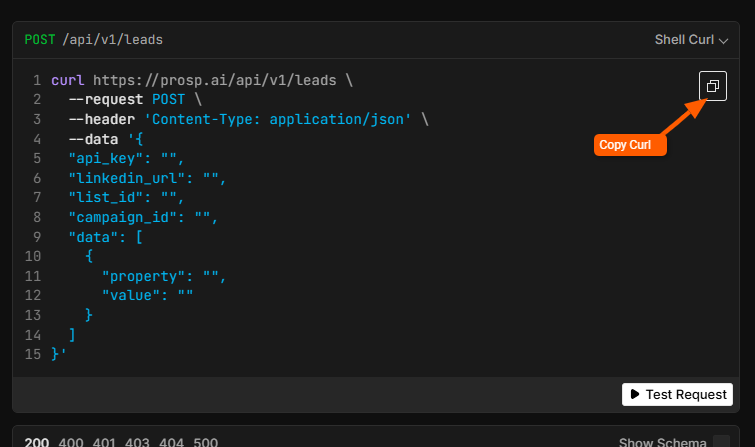Enable the Show Schema checkbox
The width and height of the screenshot is (755, 447).
click(x=721, y=442)
